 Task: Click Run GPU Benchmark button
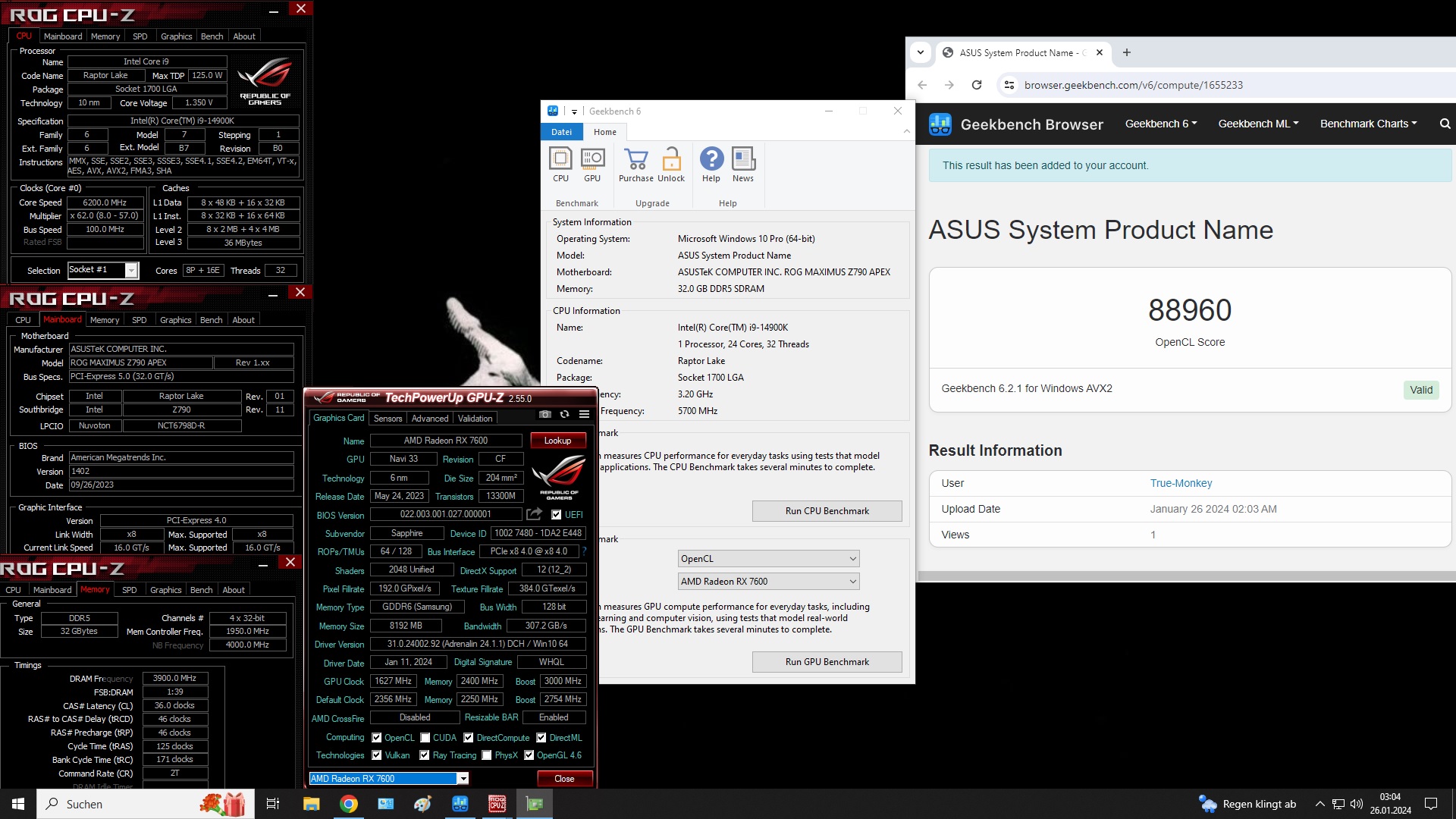(827, 662)
